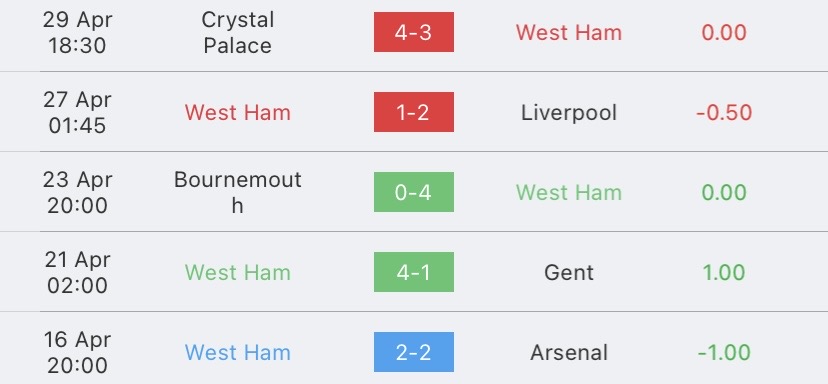Open the red 4-3 score badge

pos(413,32)
